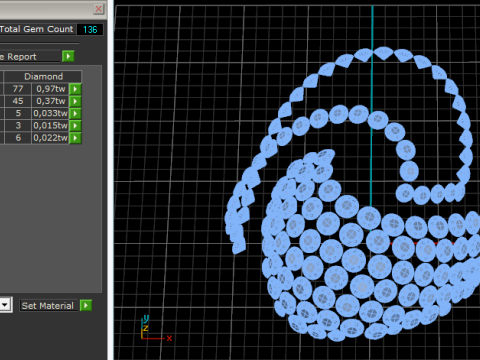Image resolution: width=480 pixels, height=360 pixels.
Task: Select the 3 gem count cell
Action: (x=18, y=126)
